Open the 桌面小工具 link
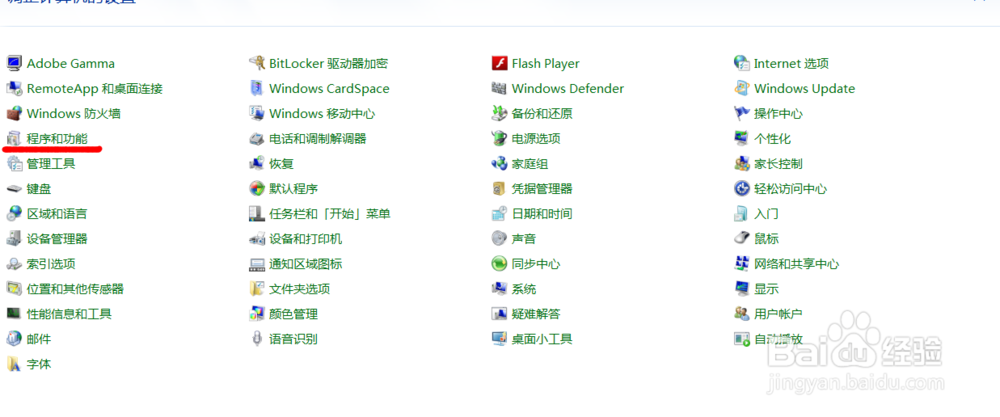Image resolution: width=1000 pixels, height=417 pixels. 542,339
